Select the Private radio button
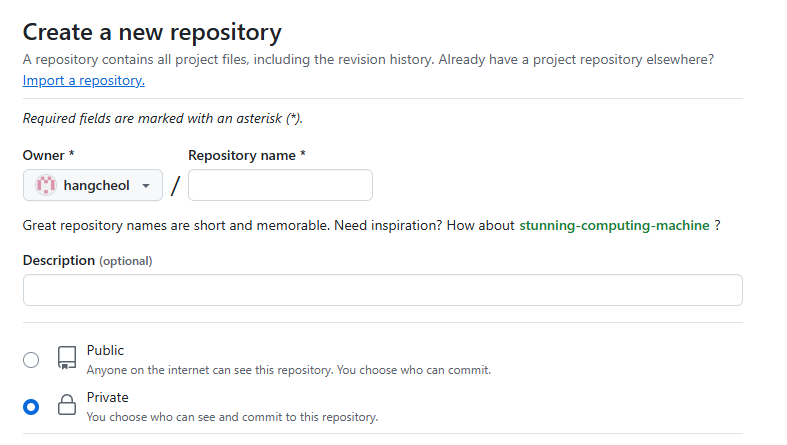787x445 pixels. (31, 406)
